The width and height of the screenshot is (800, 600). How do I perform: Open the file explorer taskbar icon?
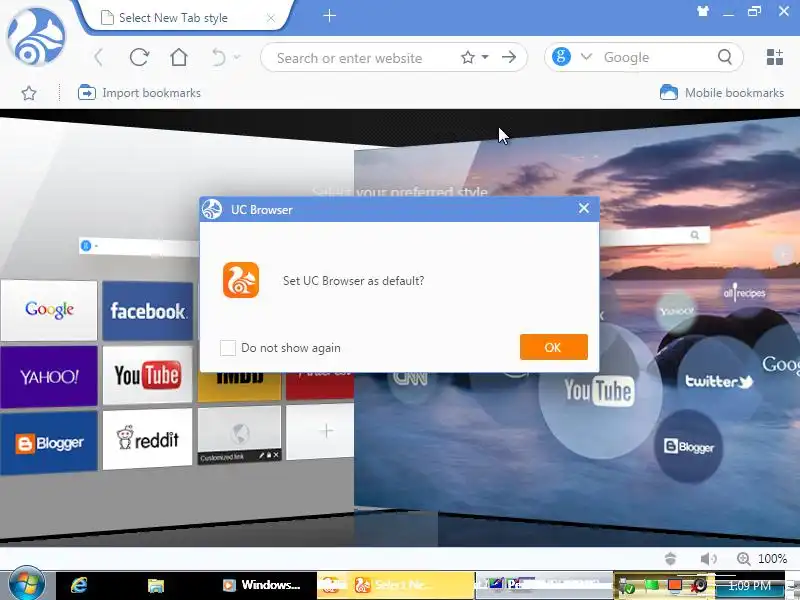[156, 585]
